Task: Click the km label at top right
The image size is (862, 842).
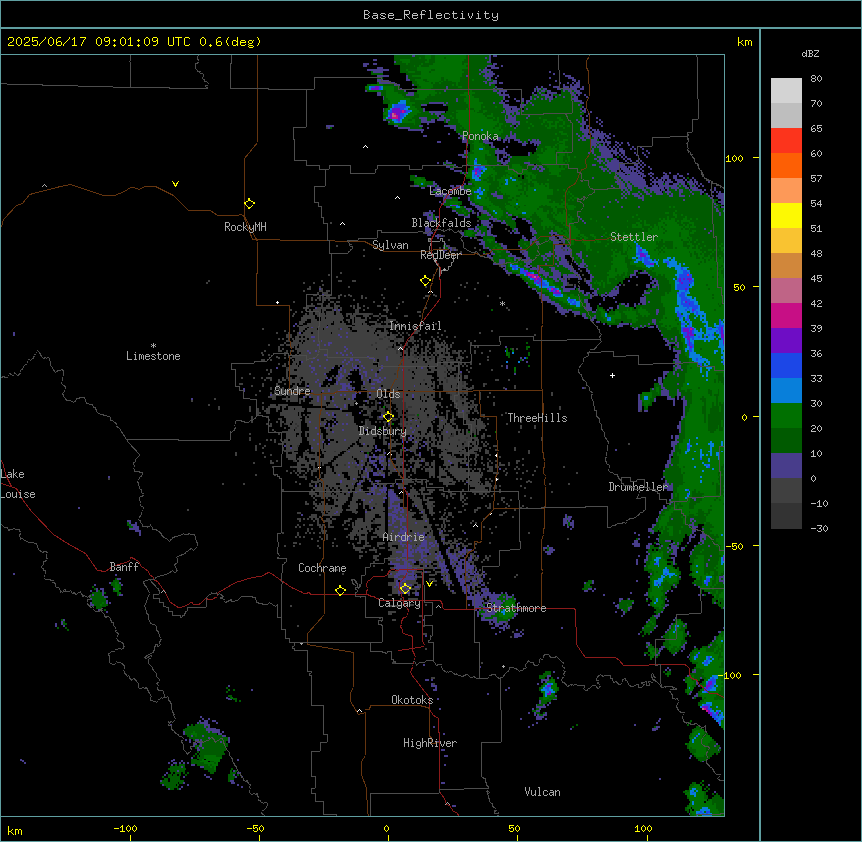Action: pyautogui.click(x=745, y=42)
